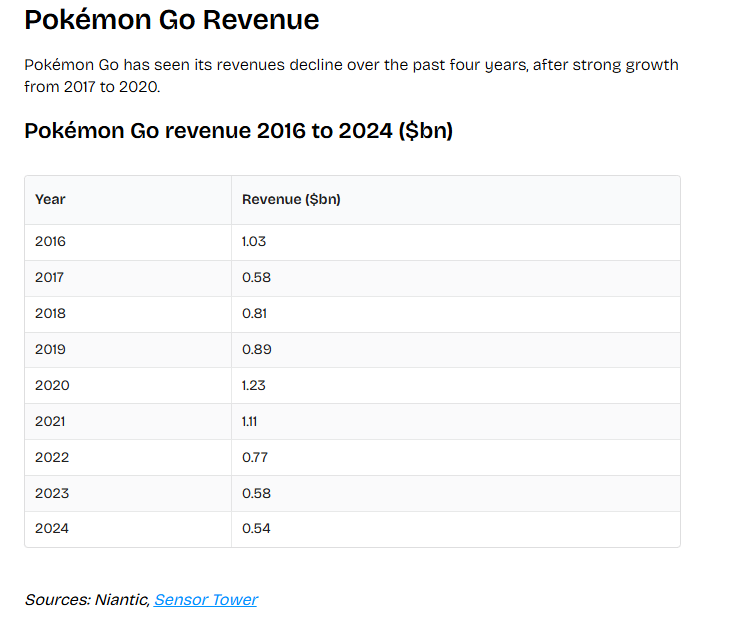Select the 0.89 revenue value
Screen dimensions: 736x618
point(257,349)
